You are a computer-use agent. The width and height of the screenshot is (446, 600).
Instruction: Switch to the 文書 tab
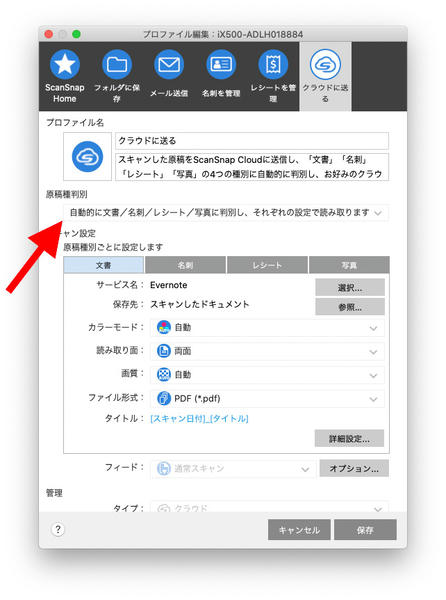103,265
